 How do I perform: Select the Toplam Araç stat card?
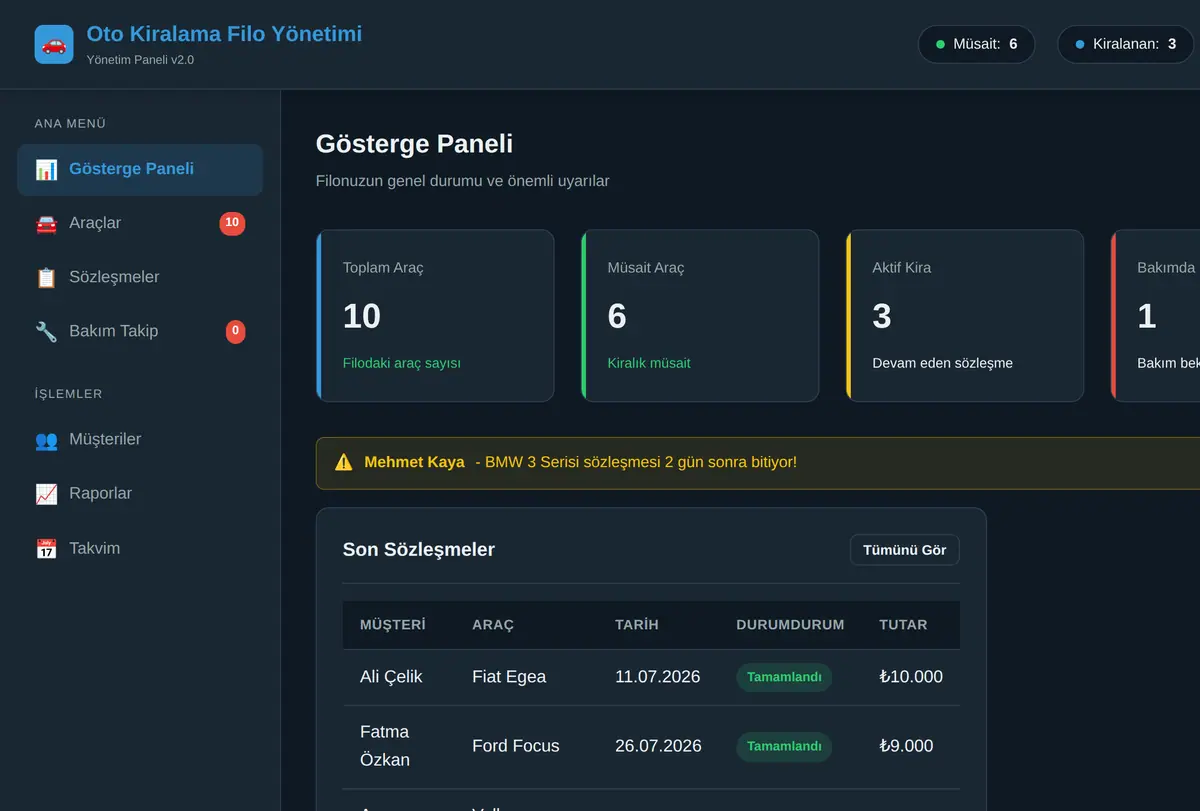point(435,316)
